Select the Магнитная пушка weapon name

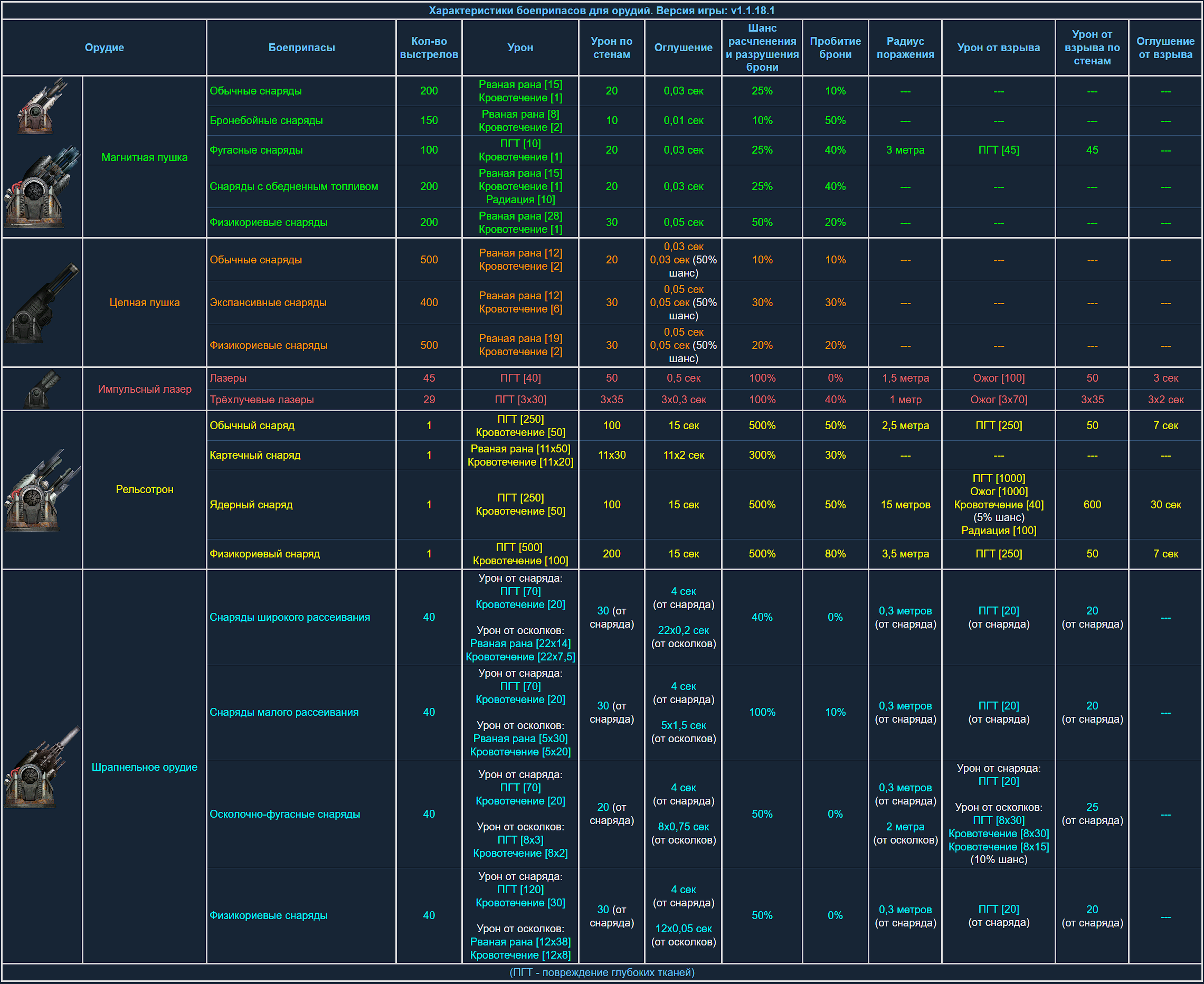tap(144, 157)
